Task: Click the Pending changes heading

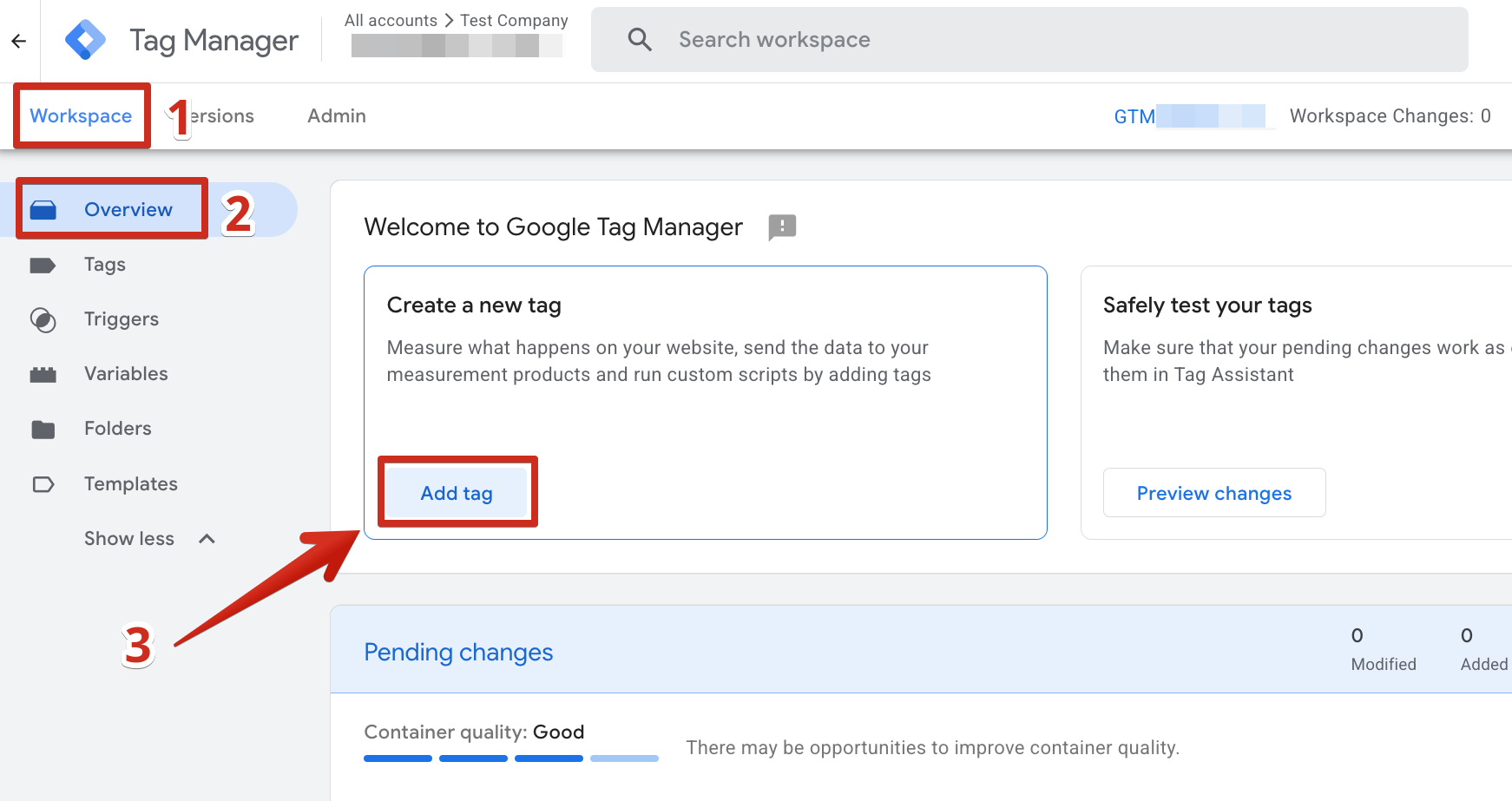Action: pyautogui.click(x=458, y=653)
